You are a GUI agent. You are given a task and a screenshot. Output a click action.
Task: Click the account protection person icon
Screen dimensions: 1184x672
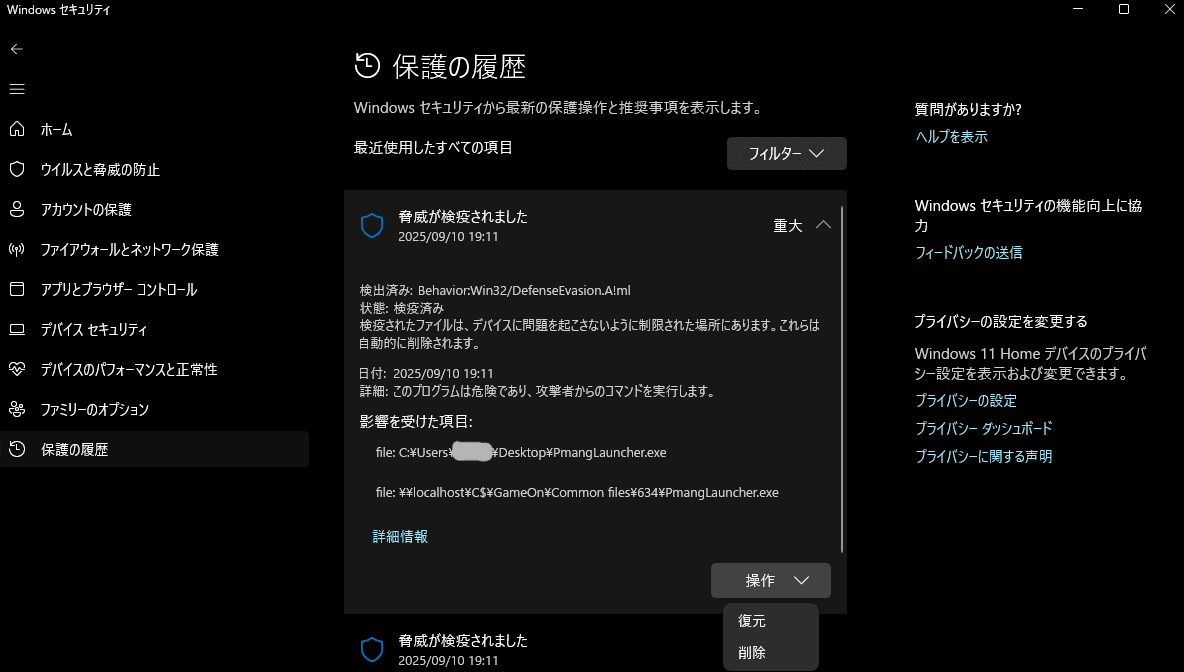(x=17, y=209)
